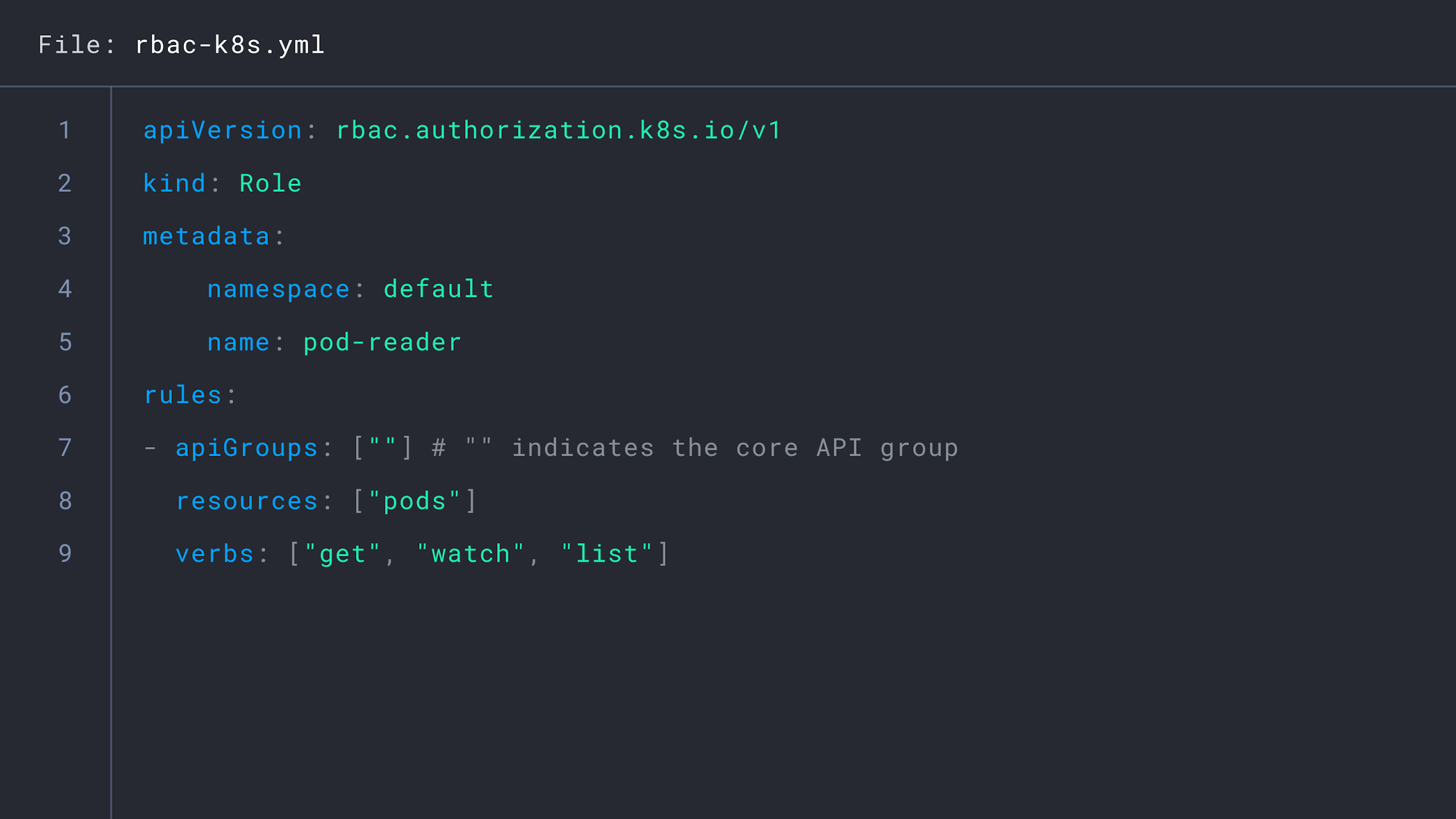Screen dimensions: 1456x819
Task: Place cursor on the rules key
Action: [x=183, y=395]
